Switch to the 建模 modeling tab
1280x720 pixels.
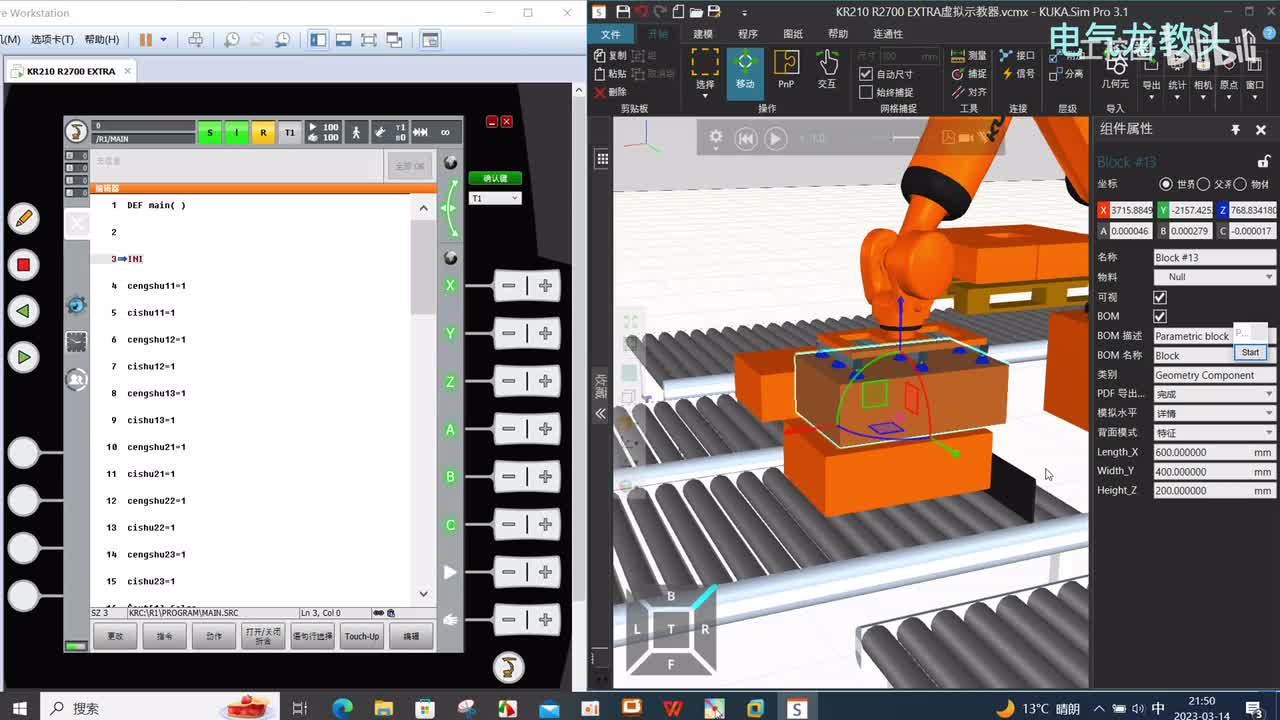coord(702,34)
